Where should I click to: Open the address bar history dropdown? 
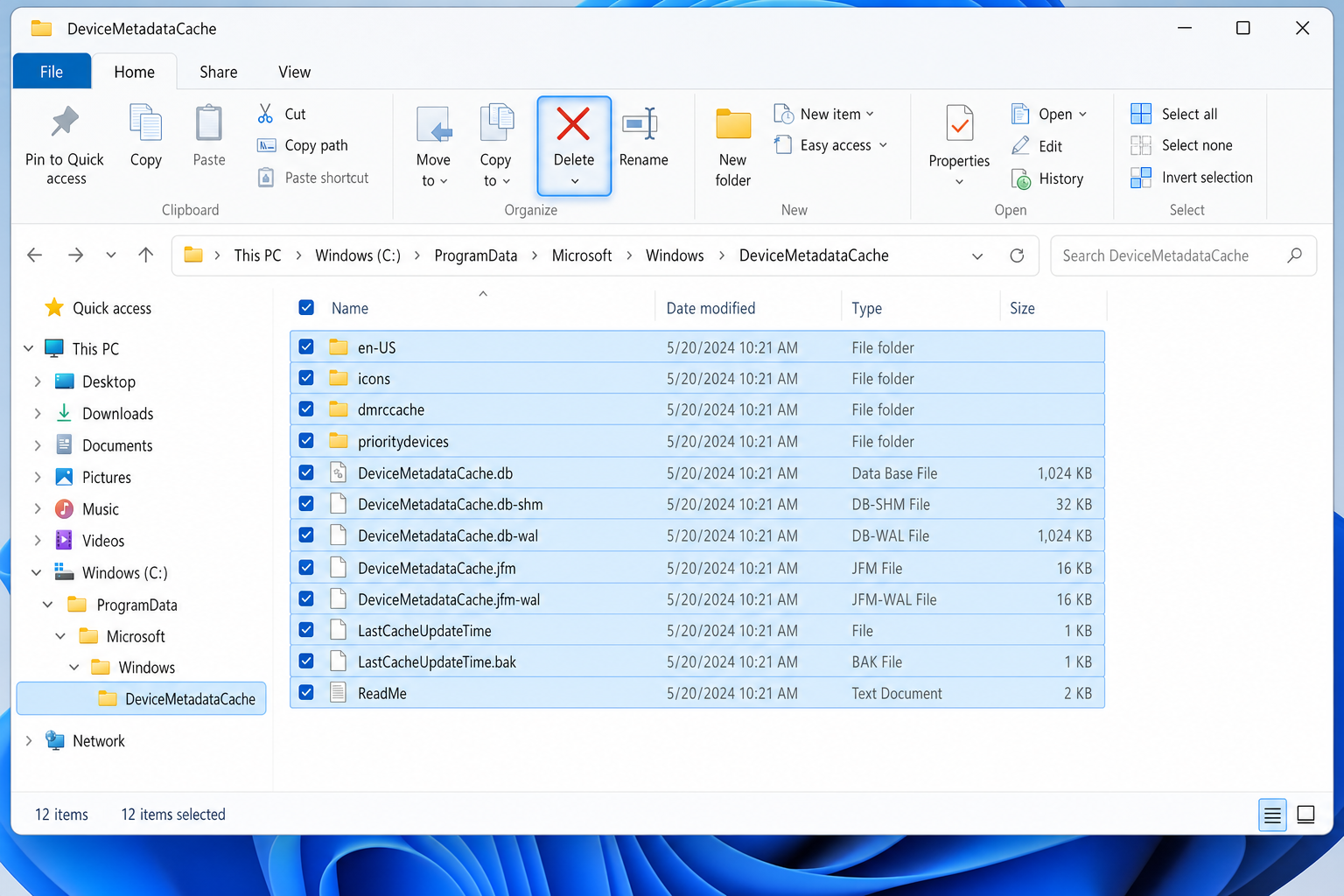coord(977,255)
